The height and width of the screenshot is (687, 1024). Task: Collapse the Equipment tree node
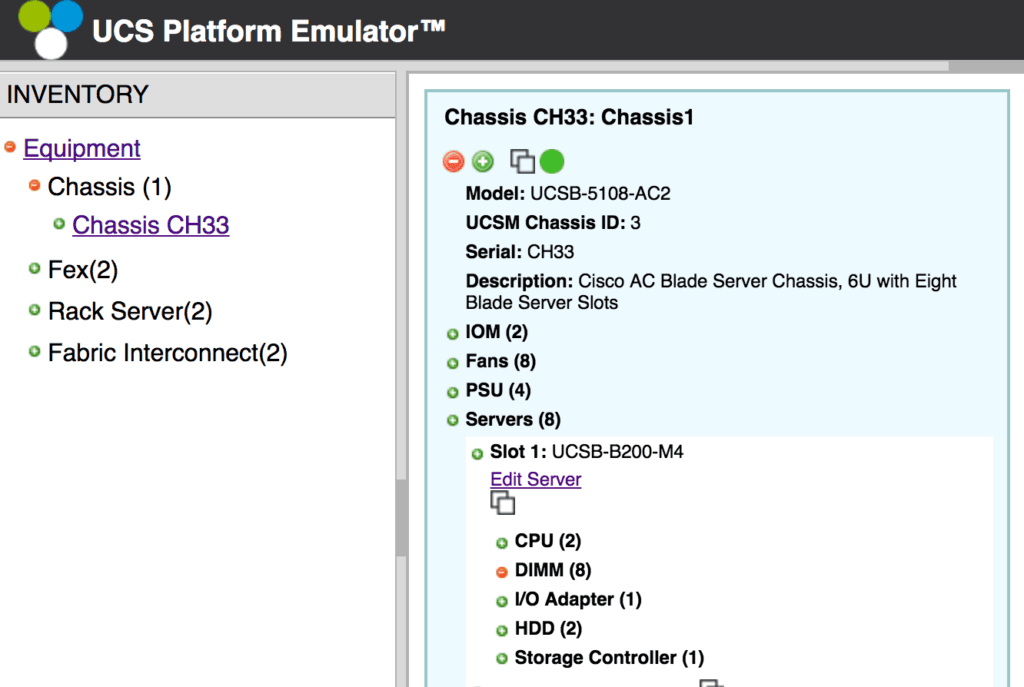[x=10, y=147]
